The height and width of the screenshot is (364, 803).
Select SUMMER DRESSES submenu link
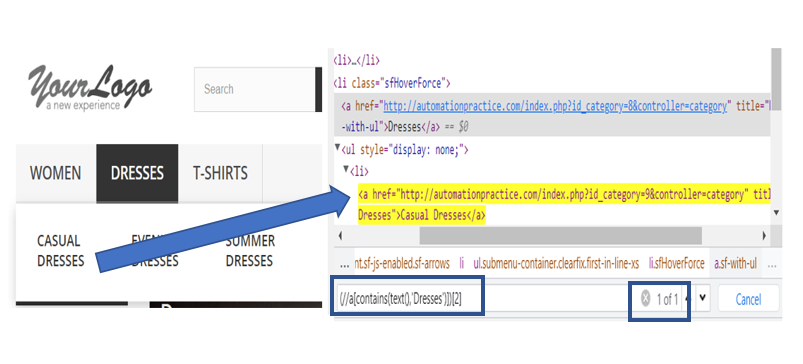(250, 251)
